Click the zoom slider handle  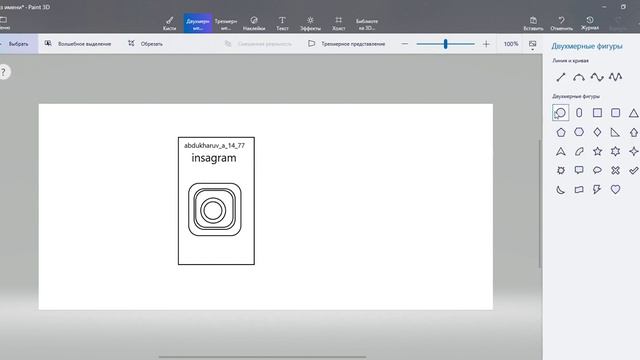click(445, 44)
